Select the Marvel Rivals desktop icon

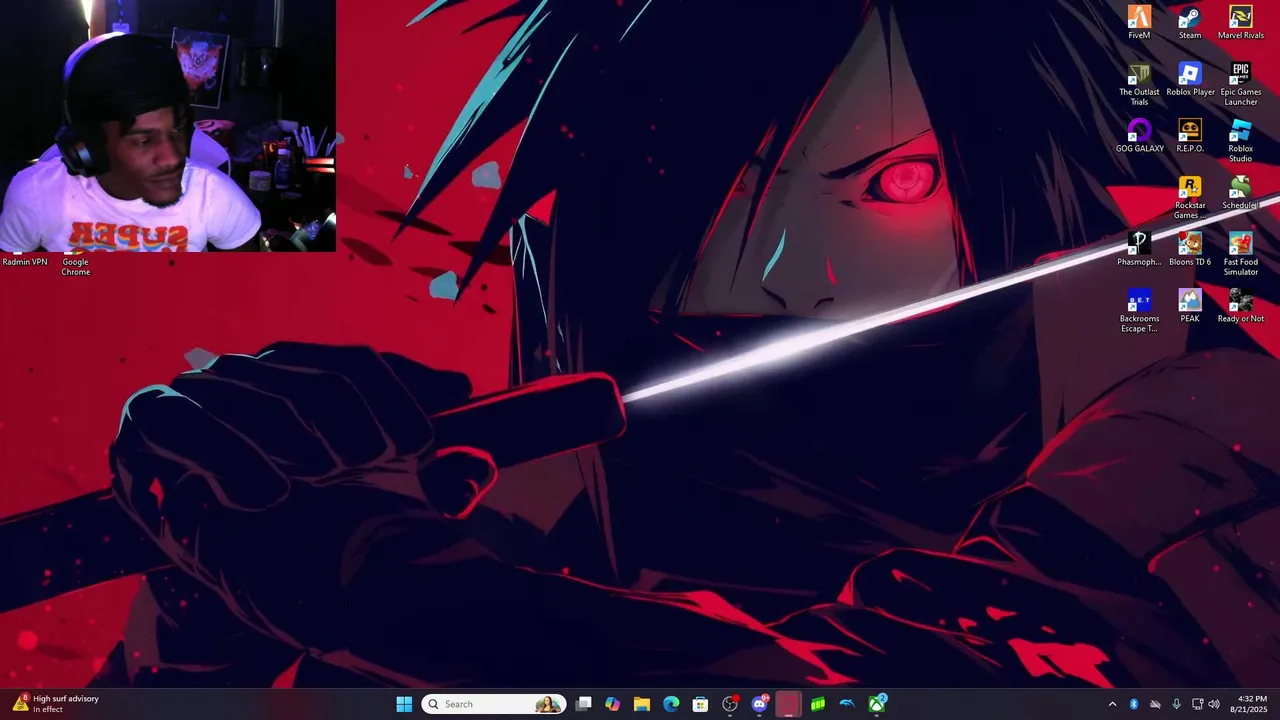pyautogui.click(x=1240, y=22)
